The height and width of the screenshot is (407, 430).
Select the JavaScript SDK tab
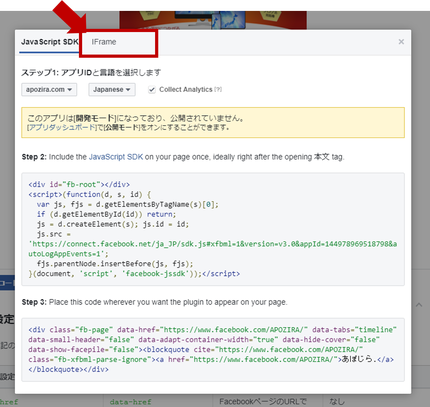point(50,42)
